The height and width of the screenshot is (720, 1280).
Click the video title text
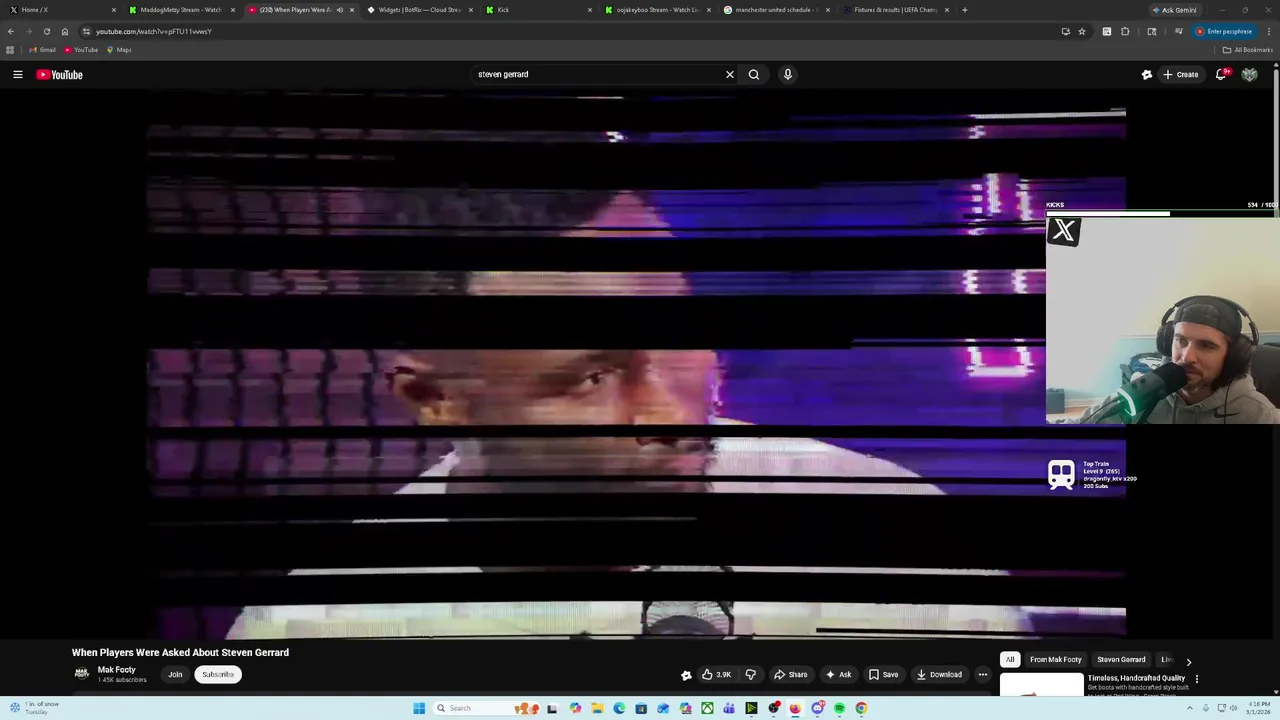pos(180,652)
